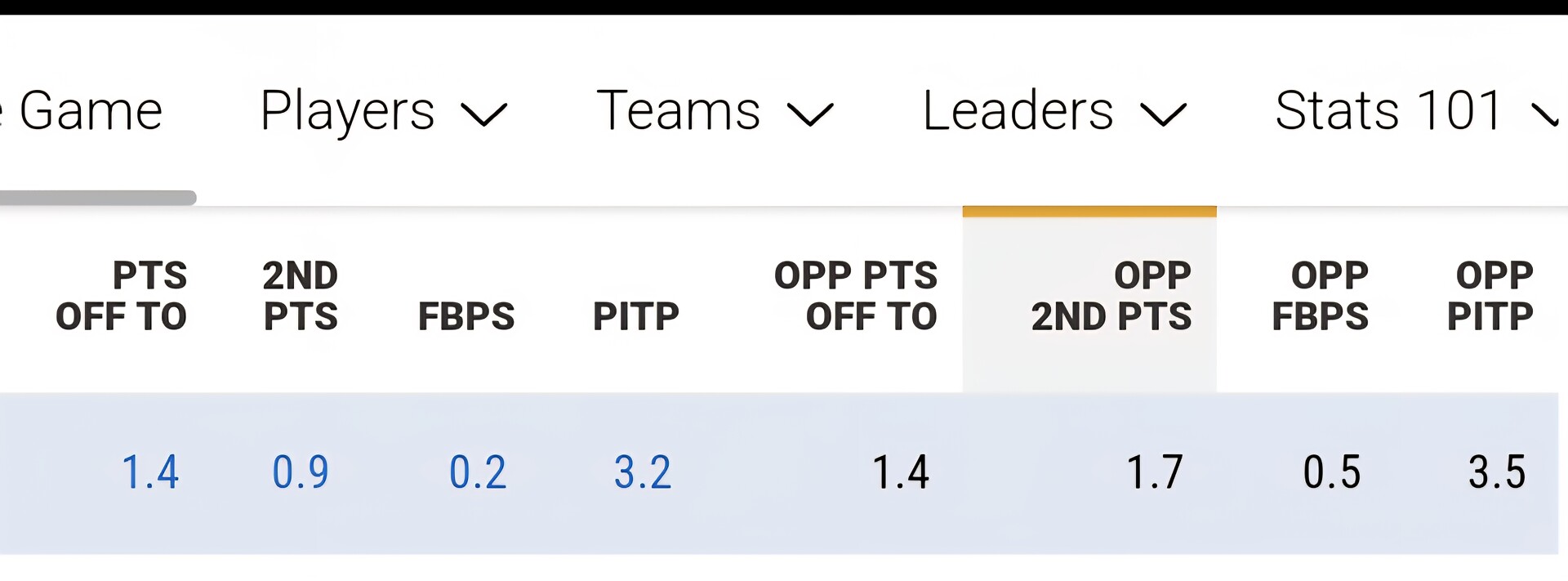Sort by OPP PITP column

[x=1490, y=296]
